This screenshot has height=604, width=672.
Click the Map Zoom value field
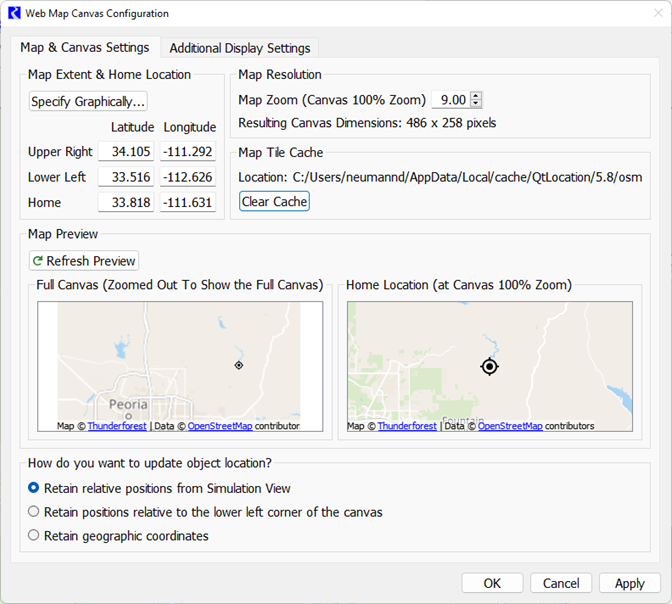(452, 100)
